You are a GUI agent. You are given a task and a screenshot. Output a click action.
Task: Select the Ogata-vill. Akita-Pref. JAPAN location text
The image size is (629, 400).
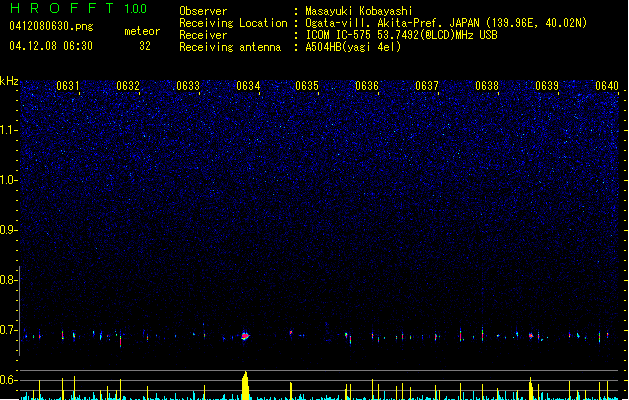point(446,23)
